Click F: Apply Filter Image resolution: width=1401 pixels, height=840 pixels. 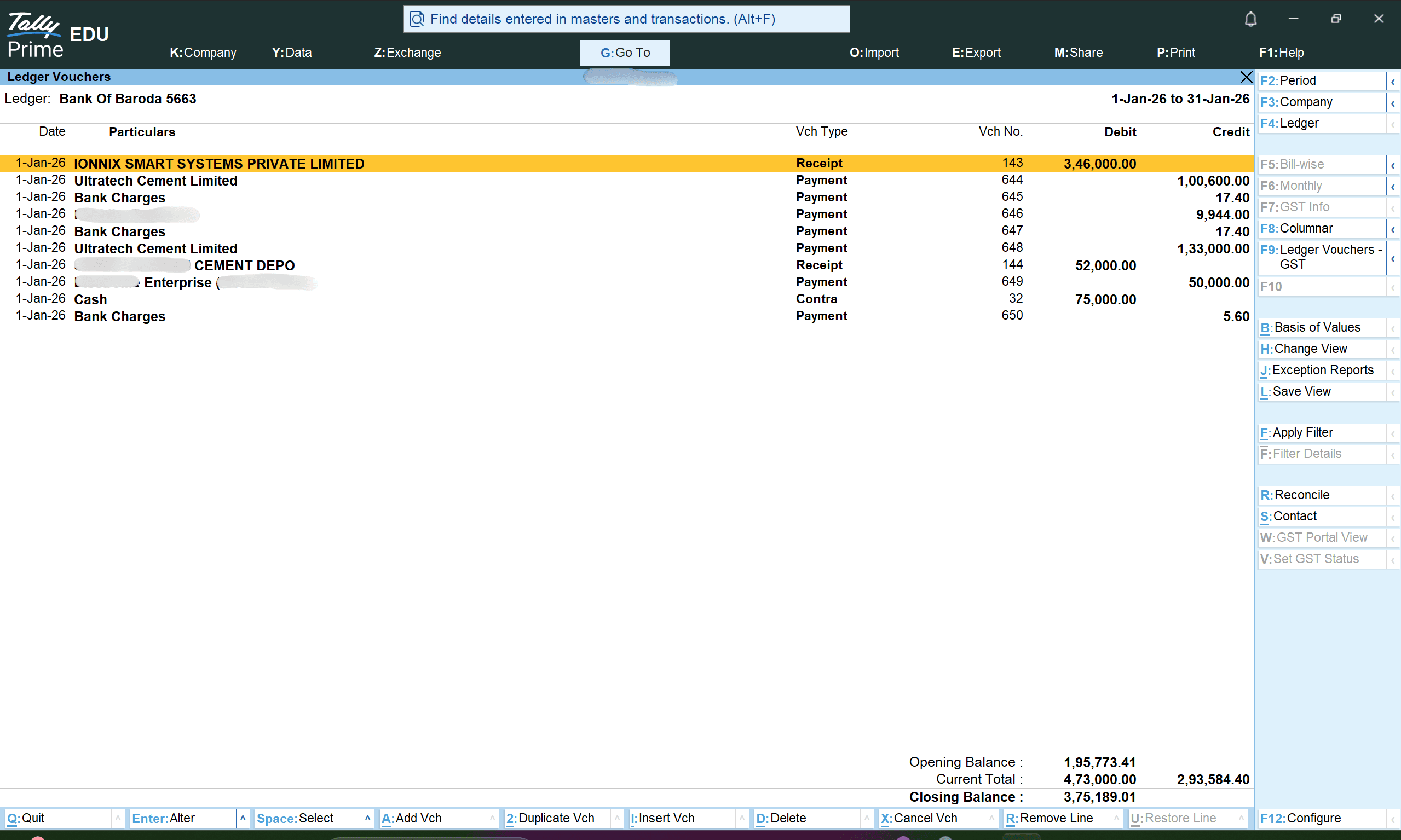[1322, 433]
